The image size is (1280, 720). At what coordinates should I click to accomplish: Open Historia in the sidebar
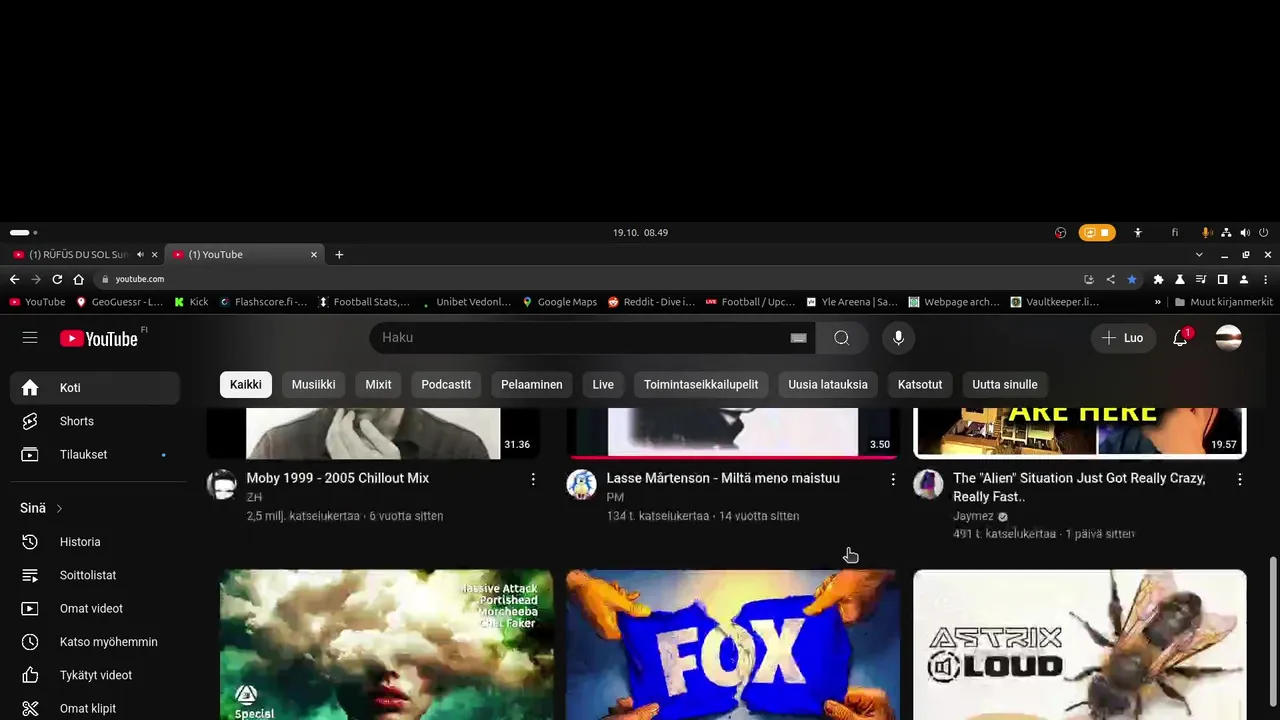[95, 542]
